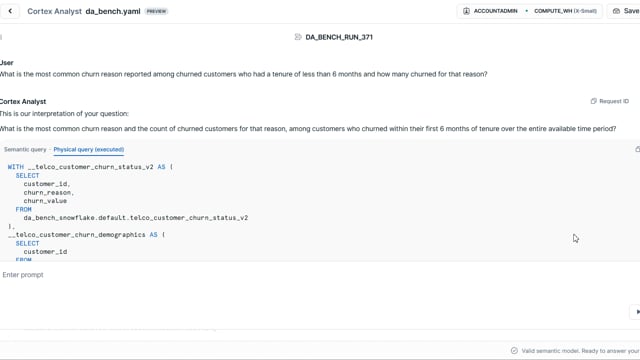Click the da_bench.yaml file name

click(113, 11)
